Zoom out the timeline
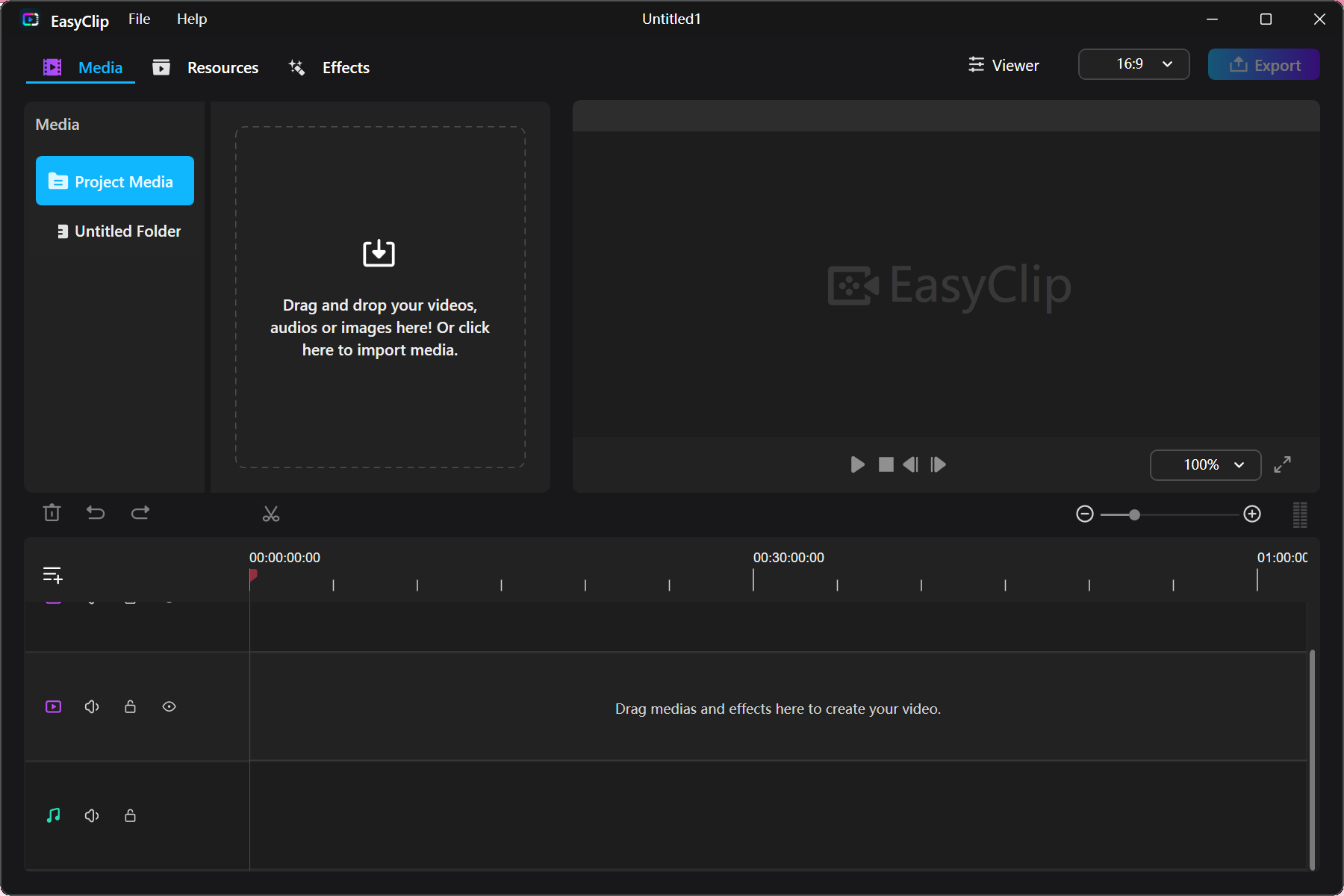Screen dimensions: 1344x896 coord(1085,514)
